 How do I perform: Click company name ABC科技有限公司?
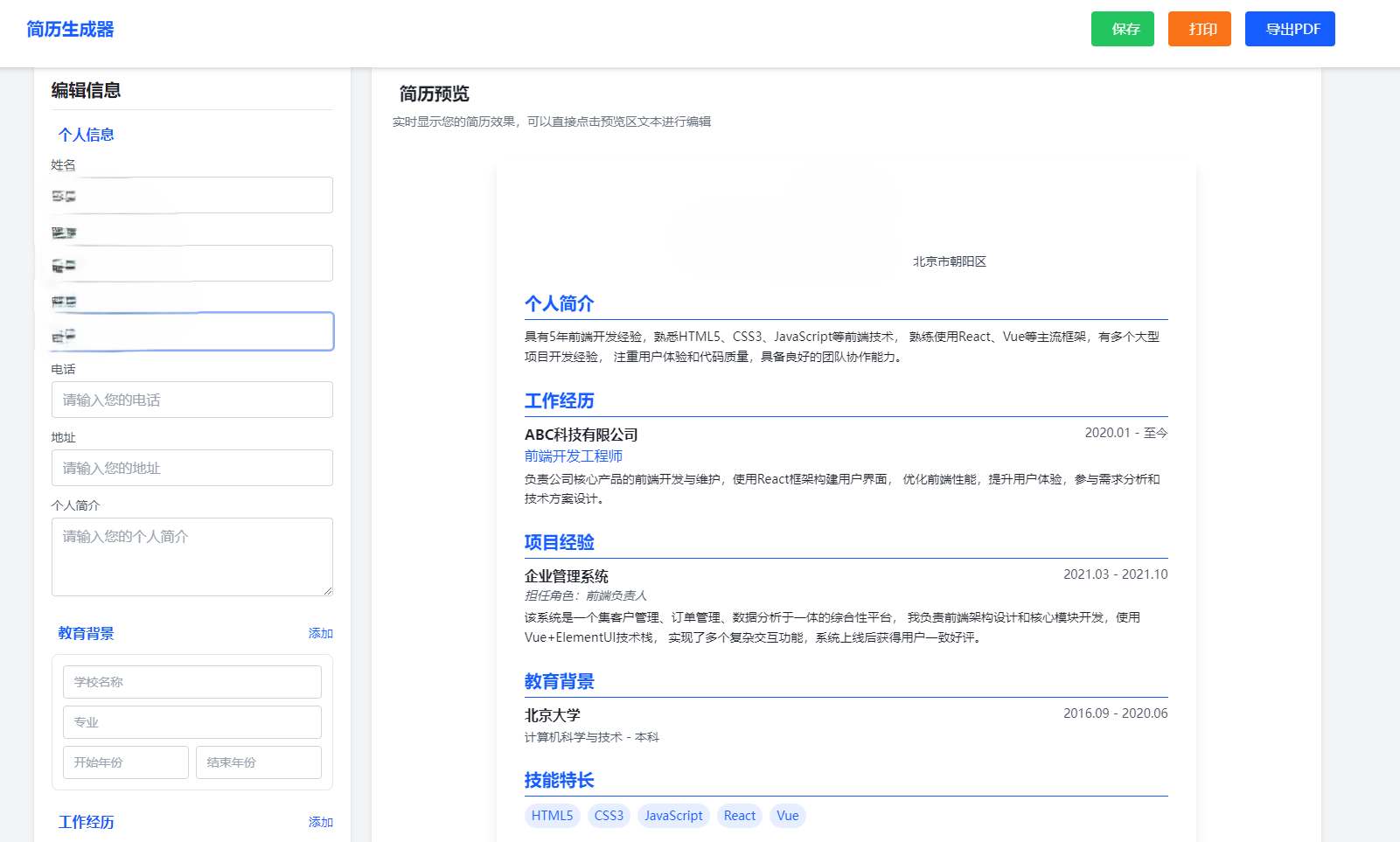582,435
